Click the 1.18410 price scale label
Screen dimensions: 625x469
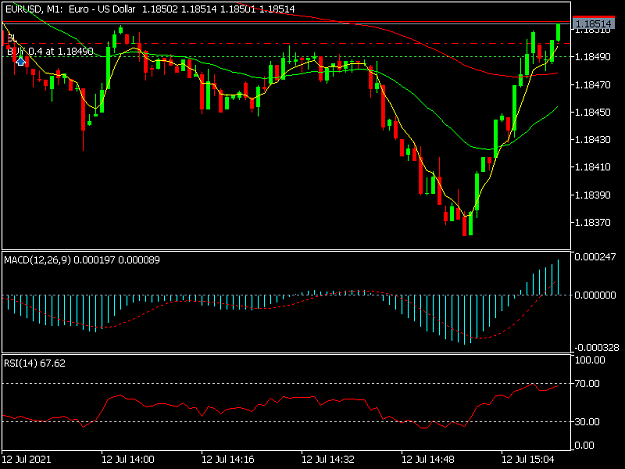[x=592, y=167]
